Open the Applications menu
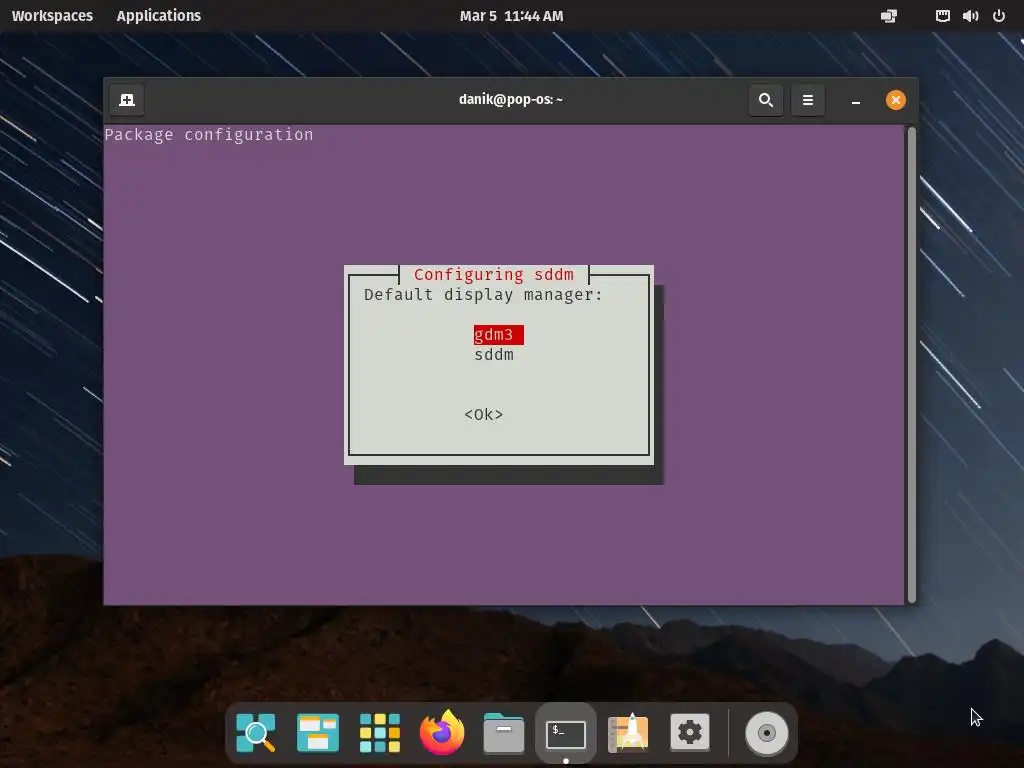 click(159, 16)
